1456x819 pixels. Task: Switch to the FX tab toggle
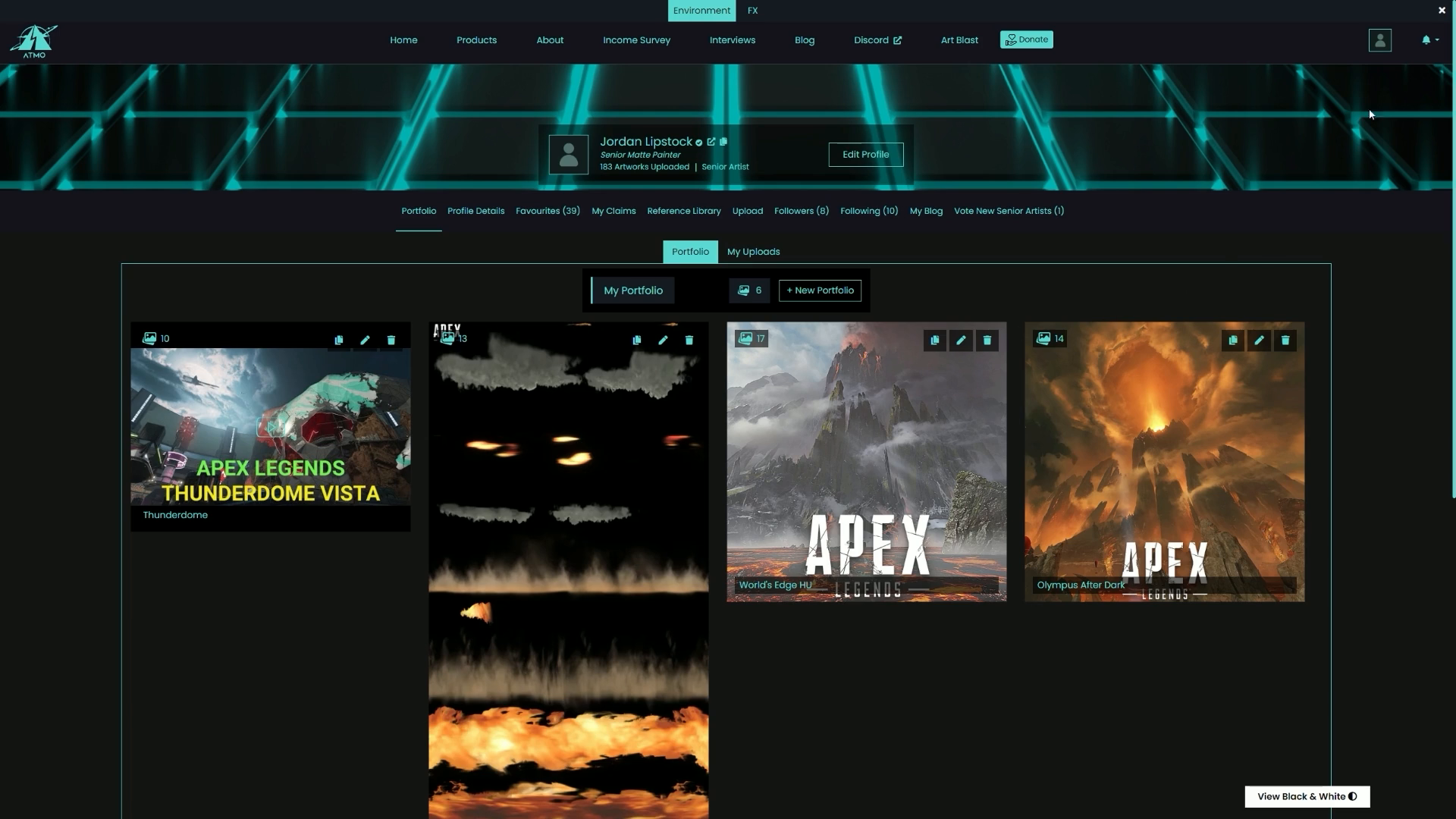point(752,11)
